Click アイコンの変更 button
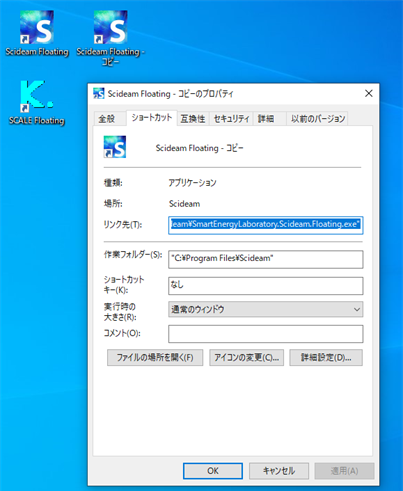This screenshot has width=403, height=491. click(x=246, y=358)
